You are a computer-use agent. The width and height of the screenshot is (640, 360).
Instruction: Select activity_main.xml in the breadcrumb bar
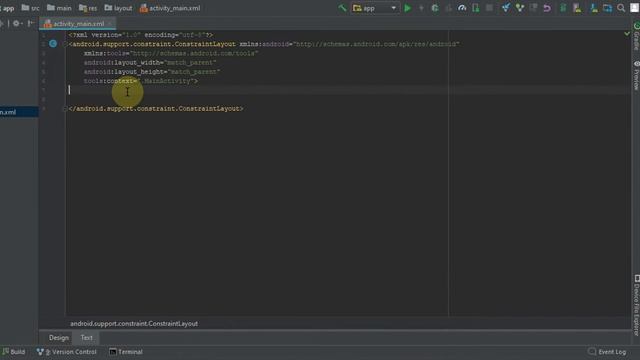point(170,8)
